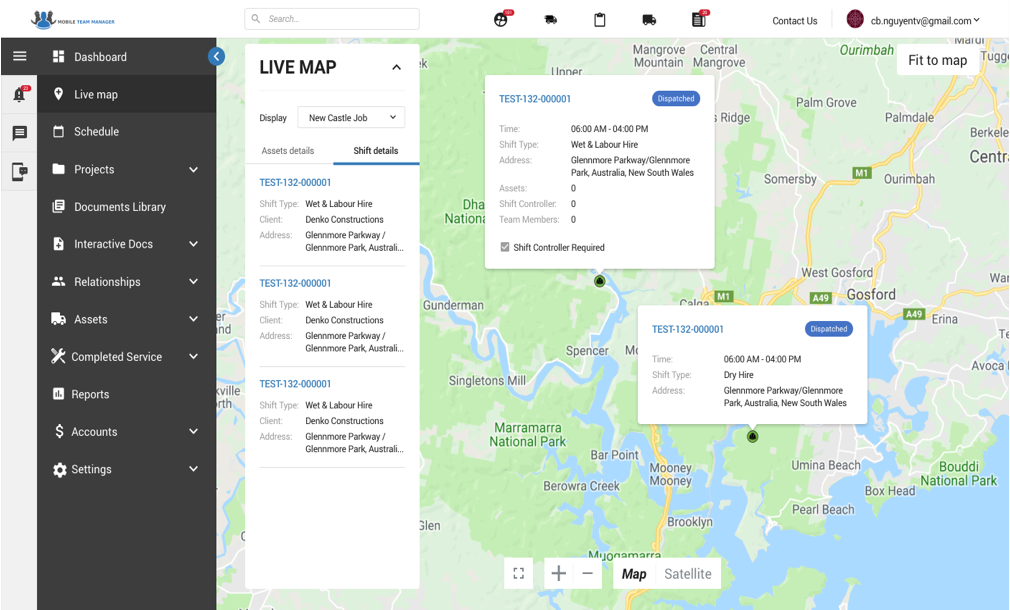Click the zoom in plus button
1010x610 pixels.
558,574
